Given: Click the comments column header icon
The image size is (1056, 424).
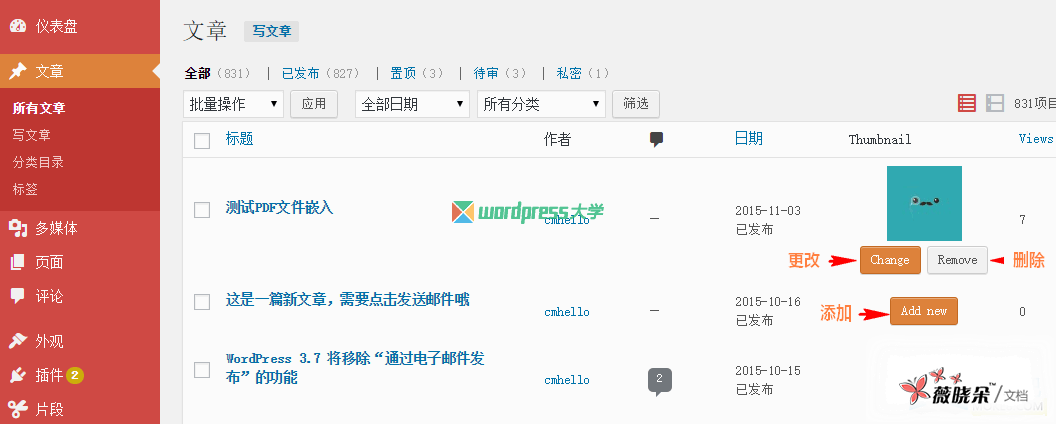Looking at the screenshot, I should click(x=656, y=139).
